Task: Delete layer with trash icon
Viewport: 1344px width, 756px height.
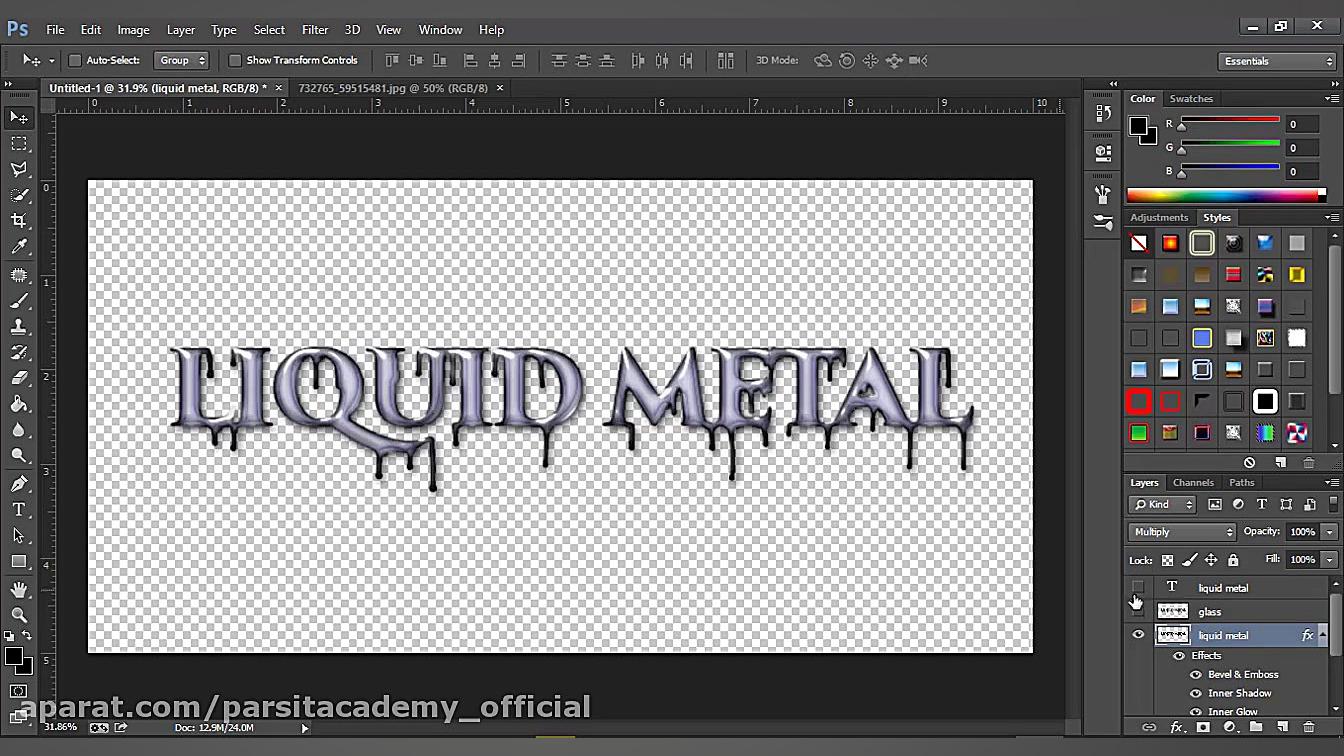Action: pyautogui.click(x=1309, y=727)
